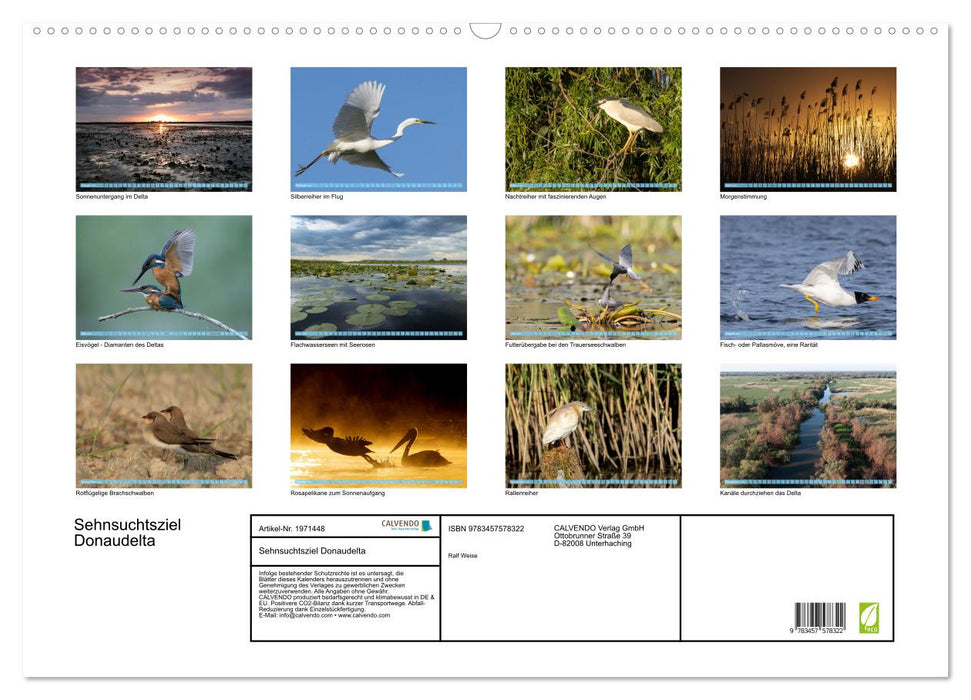The image size is (971, 700).
Task: Click the CALVENDO logo in the info box
Action: click(x=406, y=525)
